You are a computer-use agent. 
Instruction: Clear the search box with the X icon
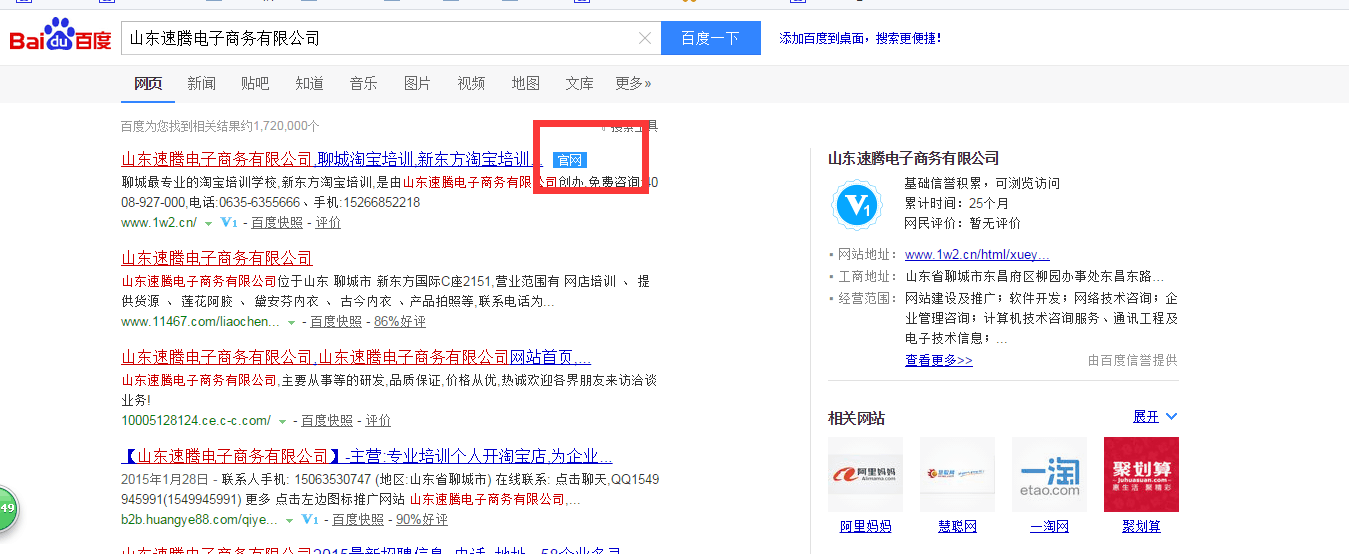[645, 39]
